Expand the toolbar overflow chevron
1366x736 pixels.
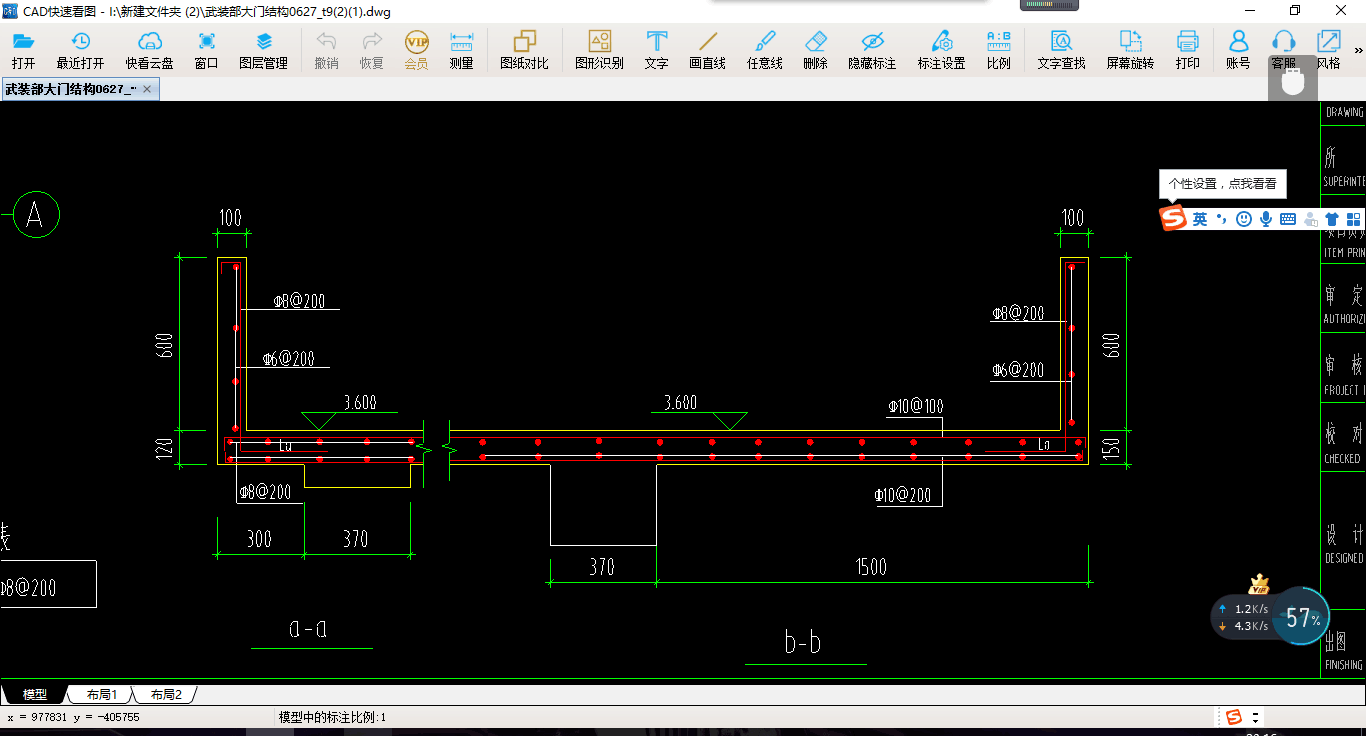click(x=1359, y=50)
